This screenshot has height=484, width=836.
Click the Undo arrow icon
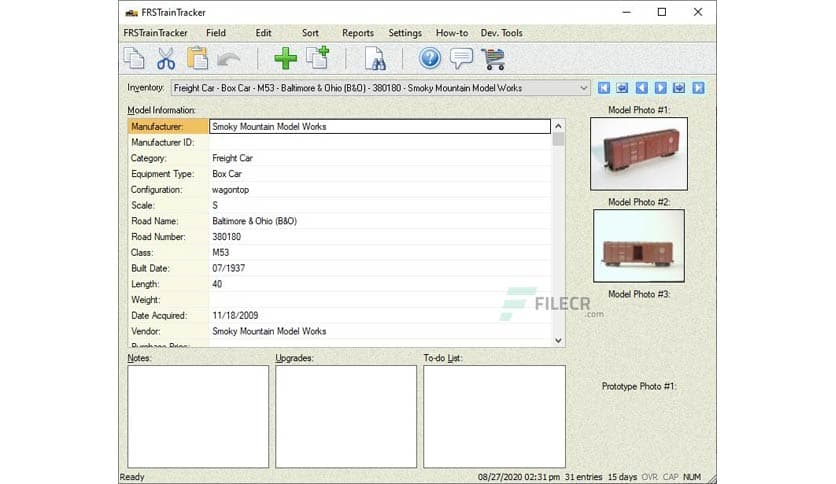pyautogui.click(x=229, y=59)
